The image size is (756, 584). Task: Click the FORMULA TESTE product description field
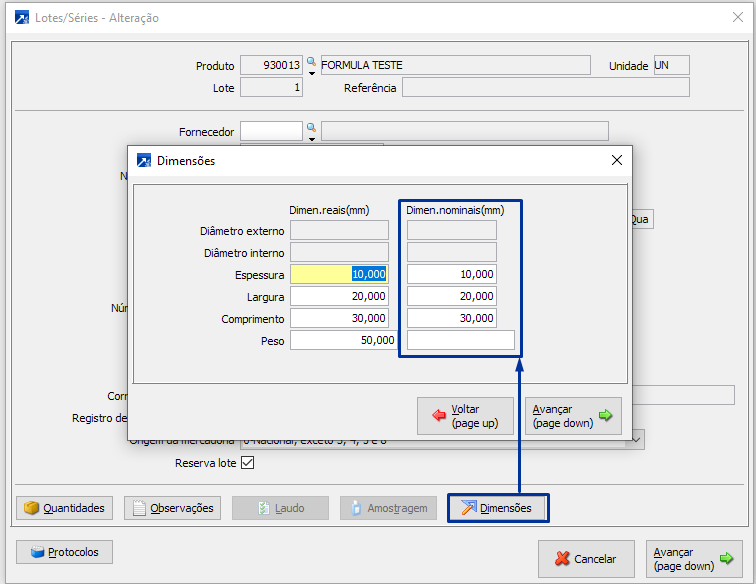(x=456, y=65)
